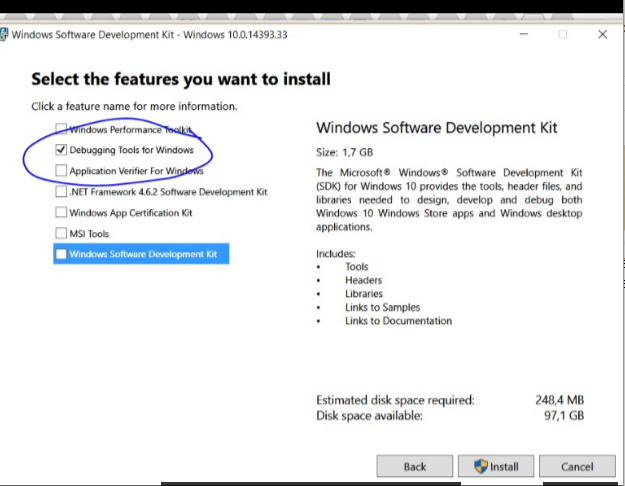625x486 pixels.
Task: Check the .NET Framework 4.6.2 SDK checkbox
Action: click(x=61, y=192)
